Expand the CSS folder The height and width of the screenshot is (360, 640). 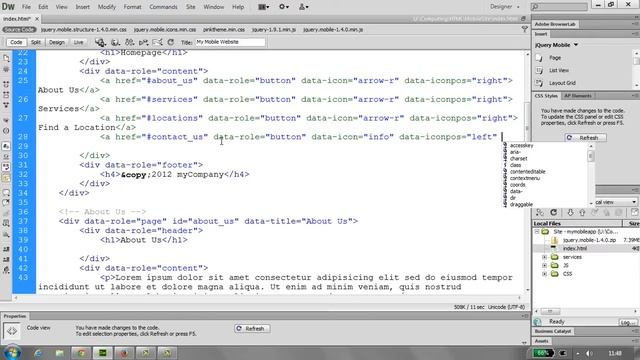click(544, 274)
